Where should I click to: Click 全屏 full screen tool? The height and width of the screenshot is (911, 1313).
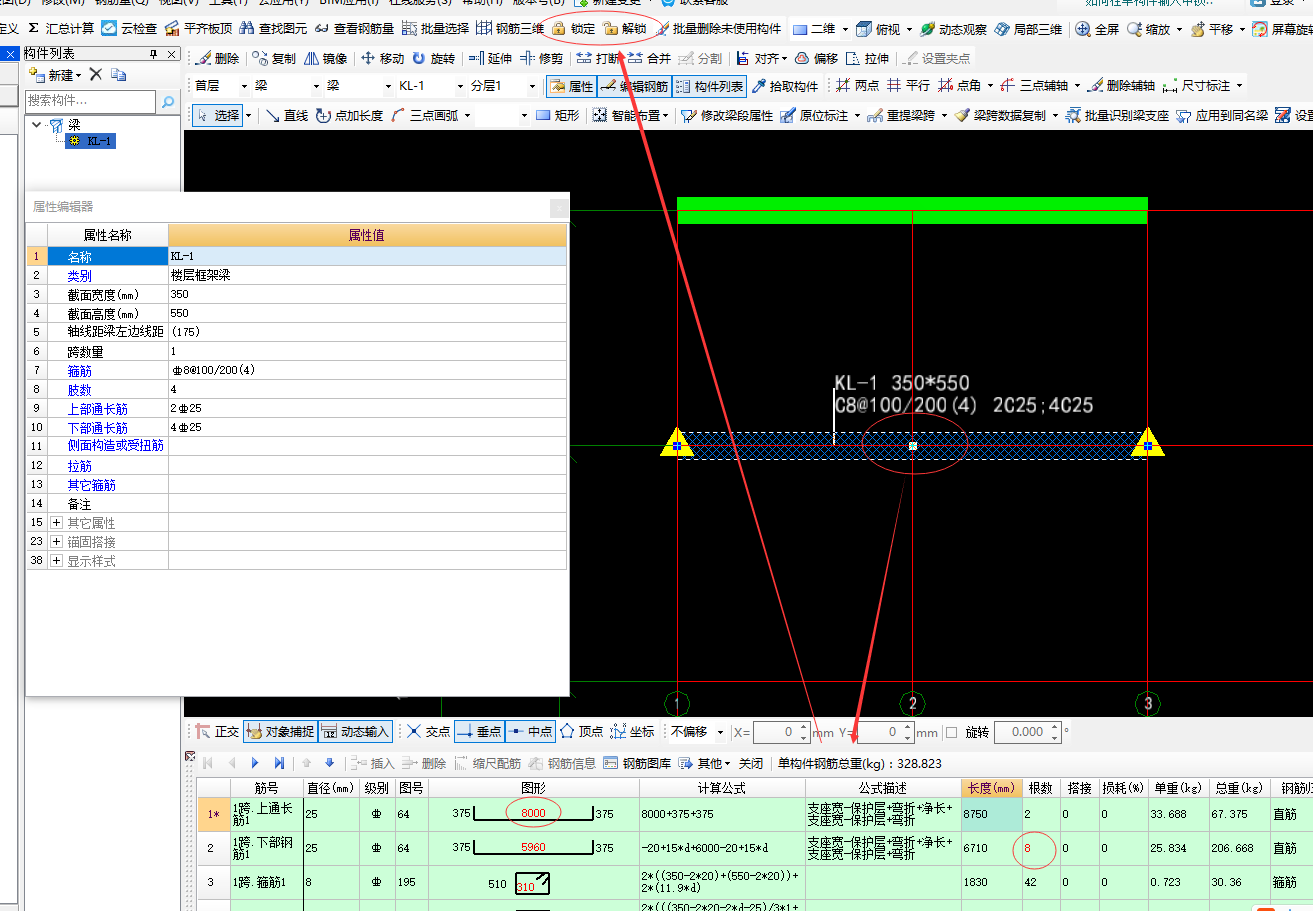click(x=1097, y=29)
